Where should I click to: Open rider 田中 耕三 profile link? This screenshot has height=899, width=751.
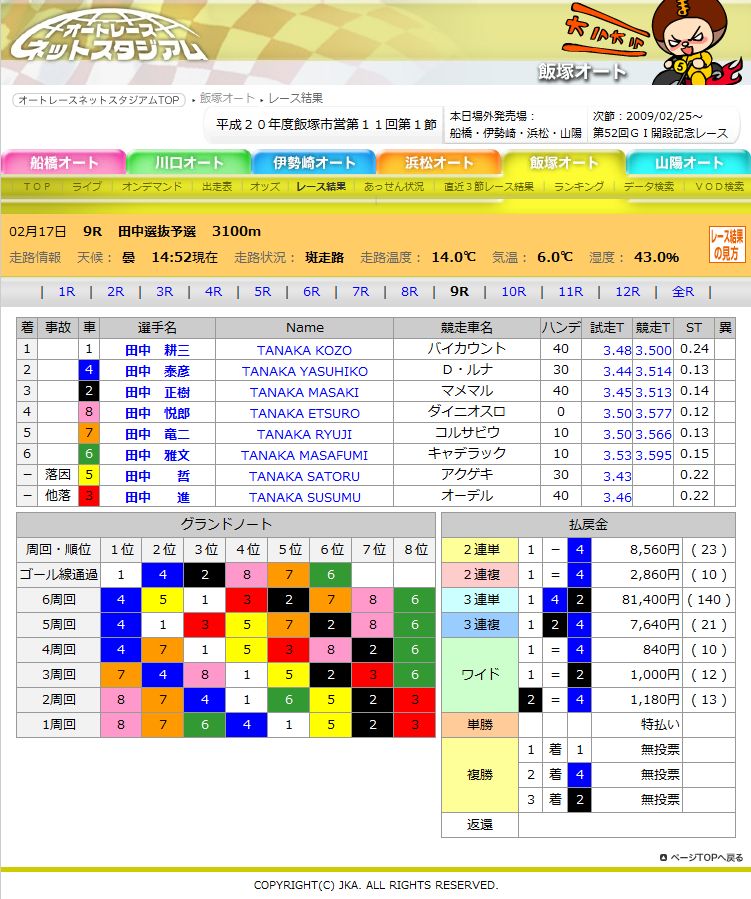click(157, 350)
